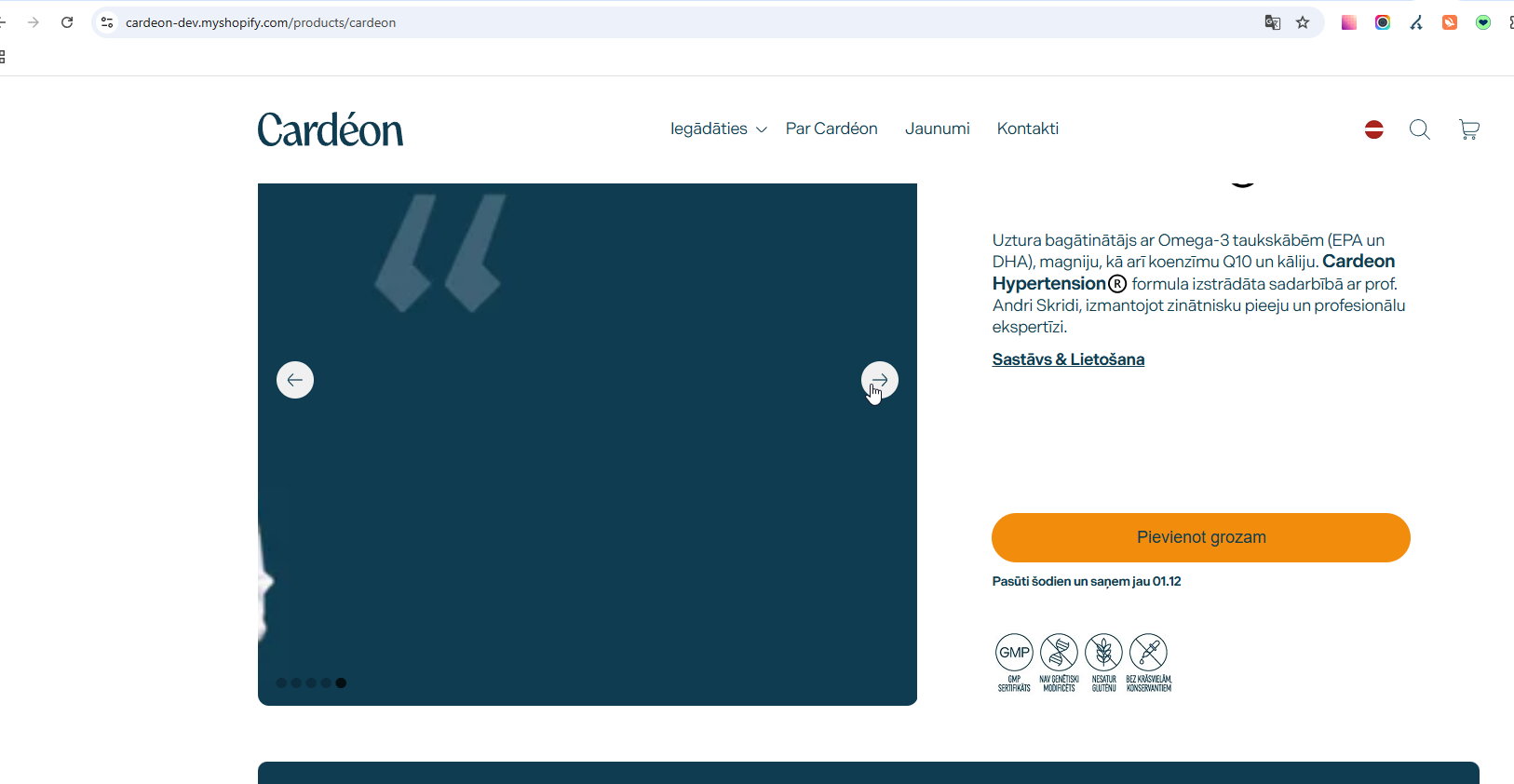Open the round multicolor browser extension
1514x784 pixels.
tap(1383, 22)
